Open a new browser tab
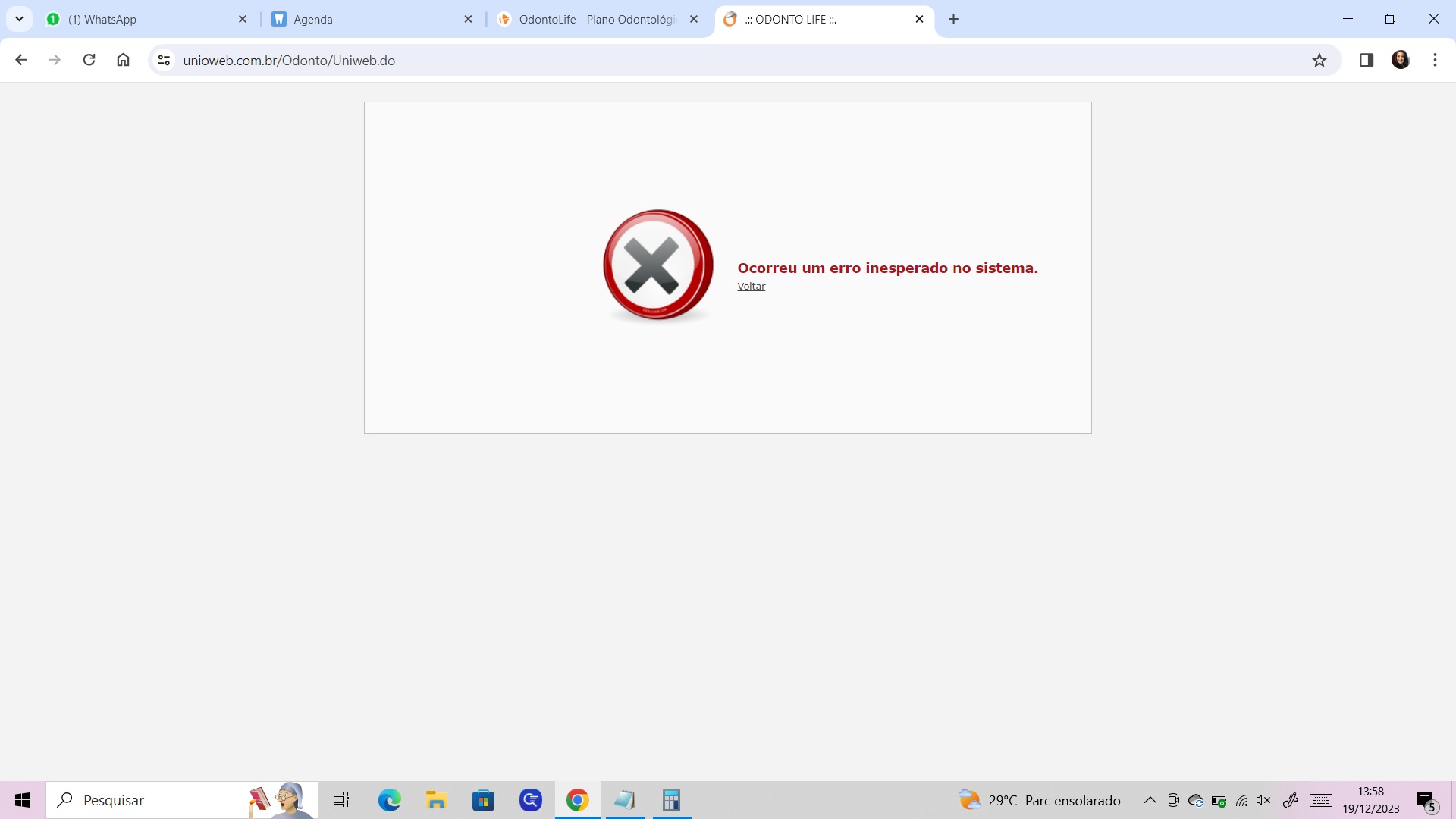1456x819 pixels. pos(953,19)
